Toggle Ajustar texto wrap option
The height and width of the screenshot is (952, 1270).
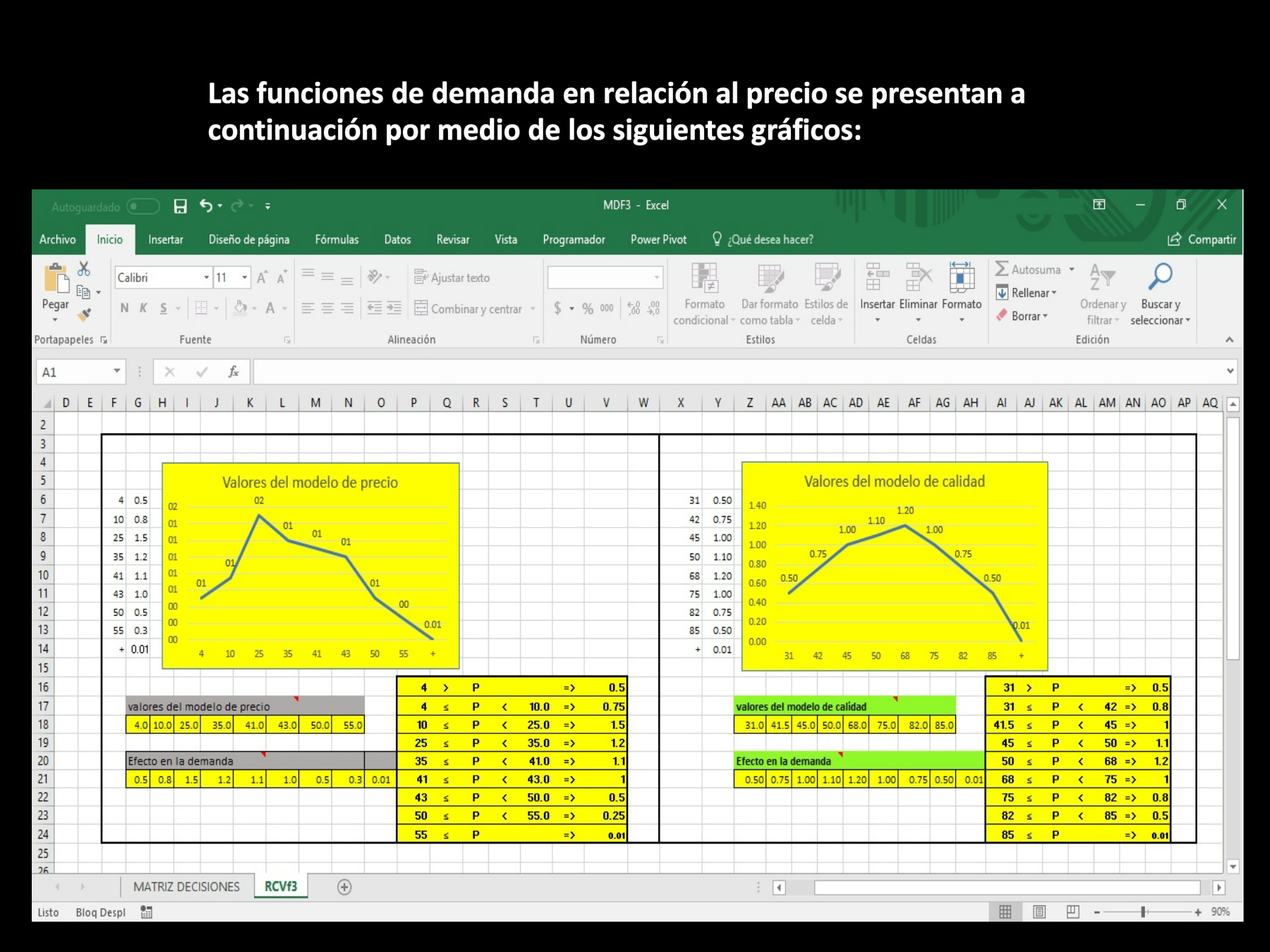pyautogui.click(x=452, y=278)
